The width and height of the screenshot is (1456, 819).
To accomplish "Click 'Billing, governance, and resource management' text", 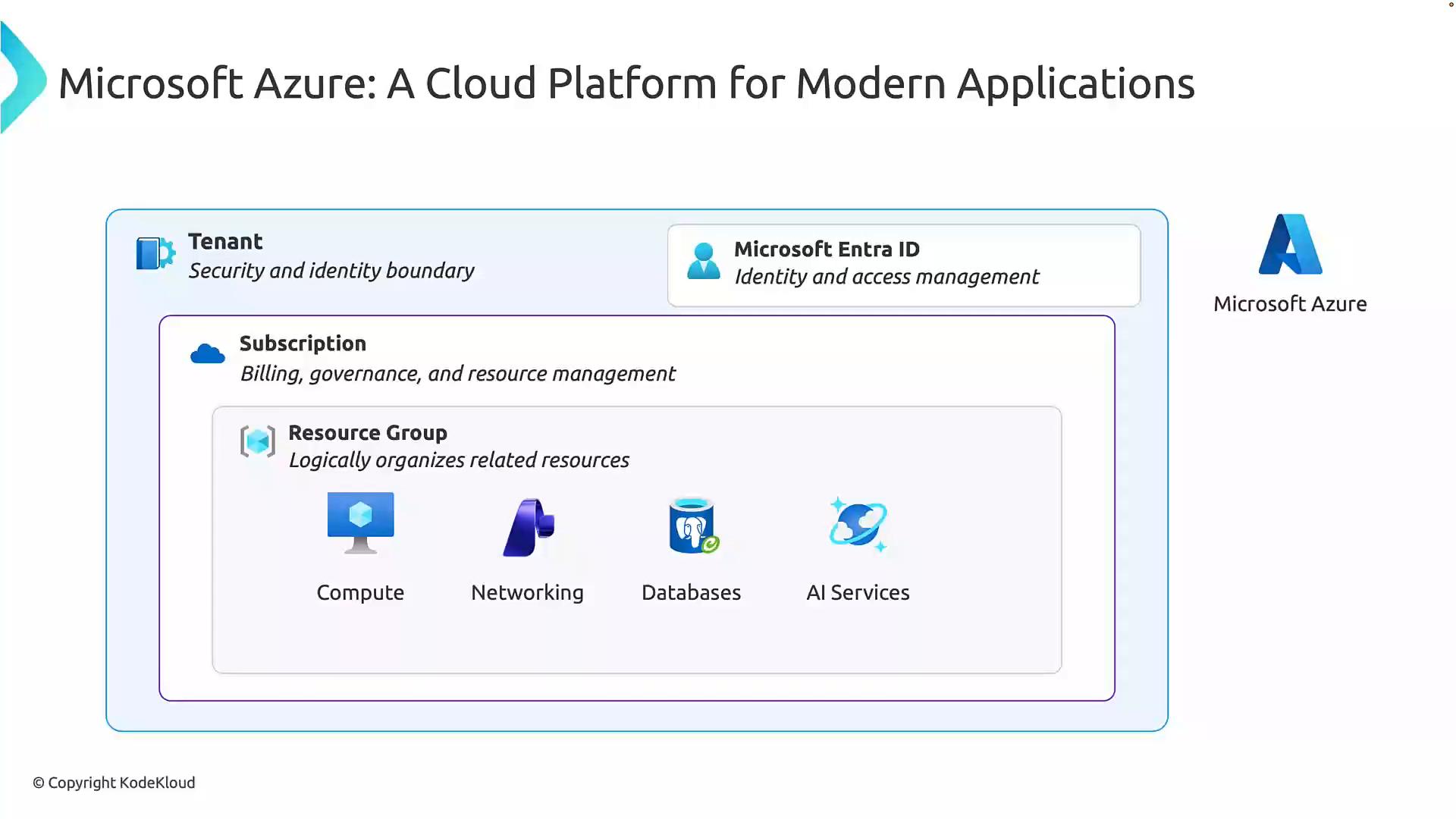I will point(457,374).
